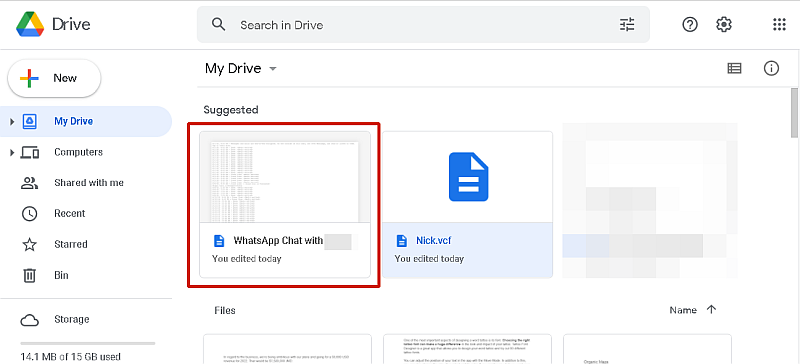The height and width of the screenshot is (364, 800).
Task: Open the blurred third suggested file card
Action: (x=650, y=200)
